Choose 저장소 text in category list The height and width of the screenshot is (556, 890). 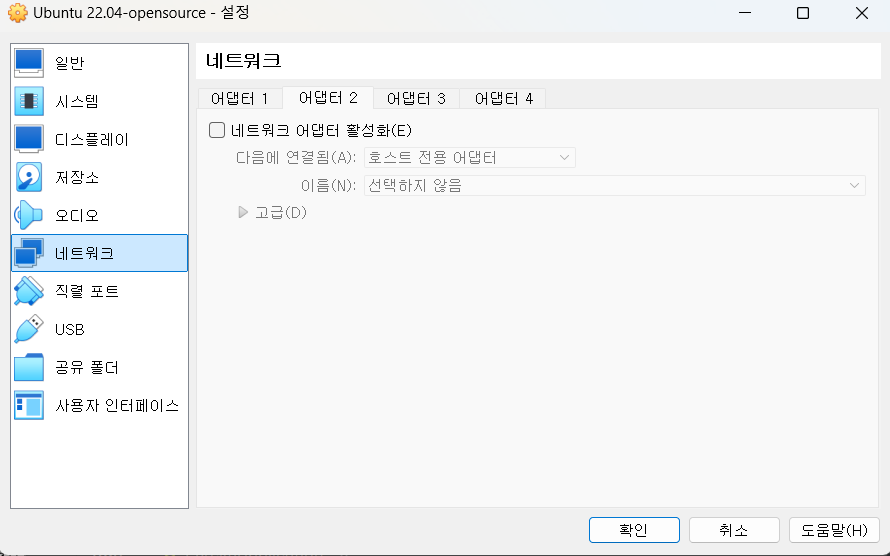click(x=77, y=177)
